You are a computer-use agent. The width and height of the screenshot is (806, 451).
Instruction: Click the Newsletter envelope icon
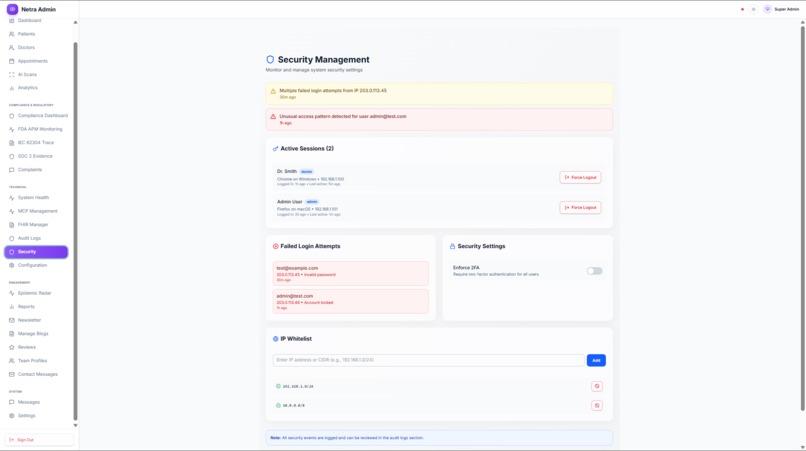(x=11, y=320)
